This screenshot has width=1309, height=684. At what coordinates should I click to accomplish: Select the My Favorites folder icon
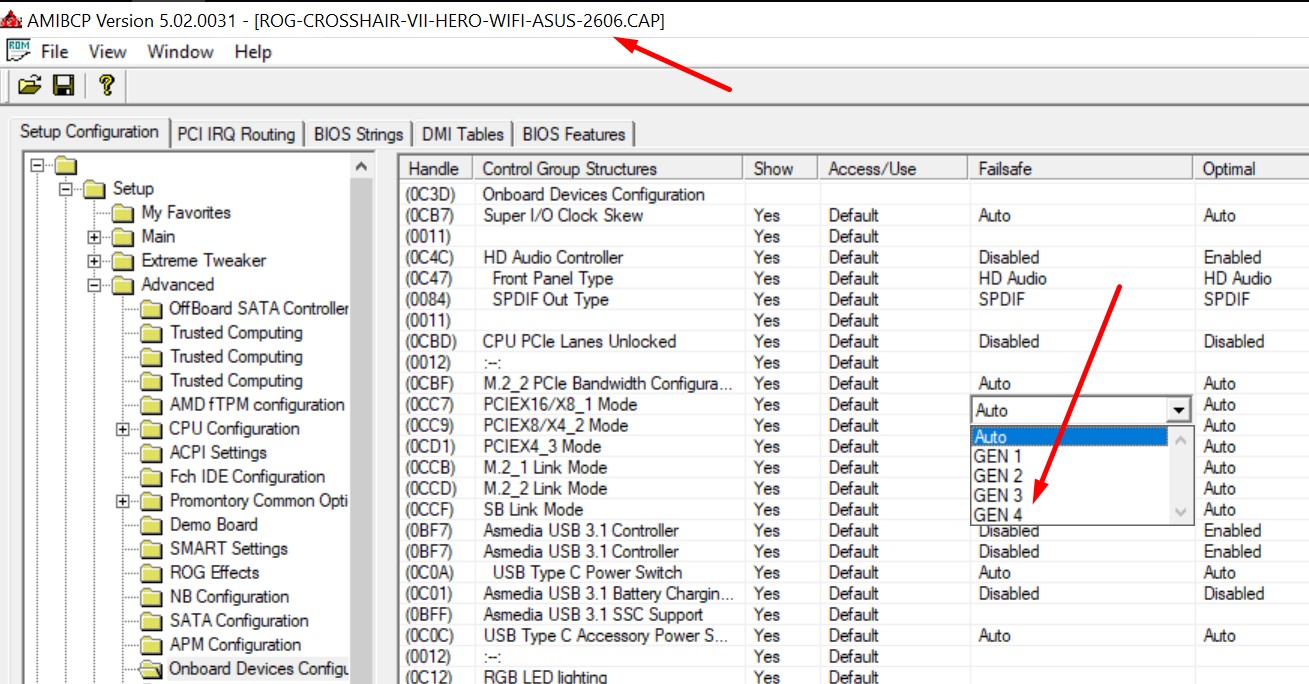tap(123, 213)
